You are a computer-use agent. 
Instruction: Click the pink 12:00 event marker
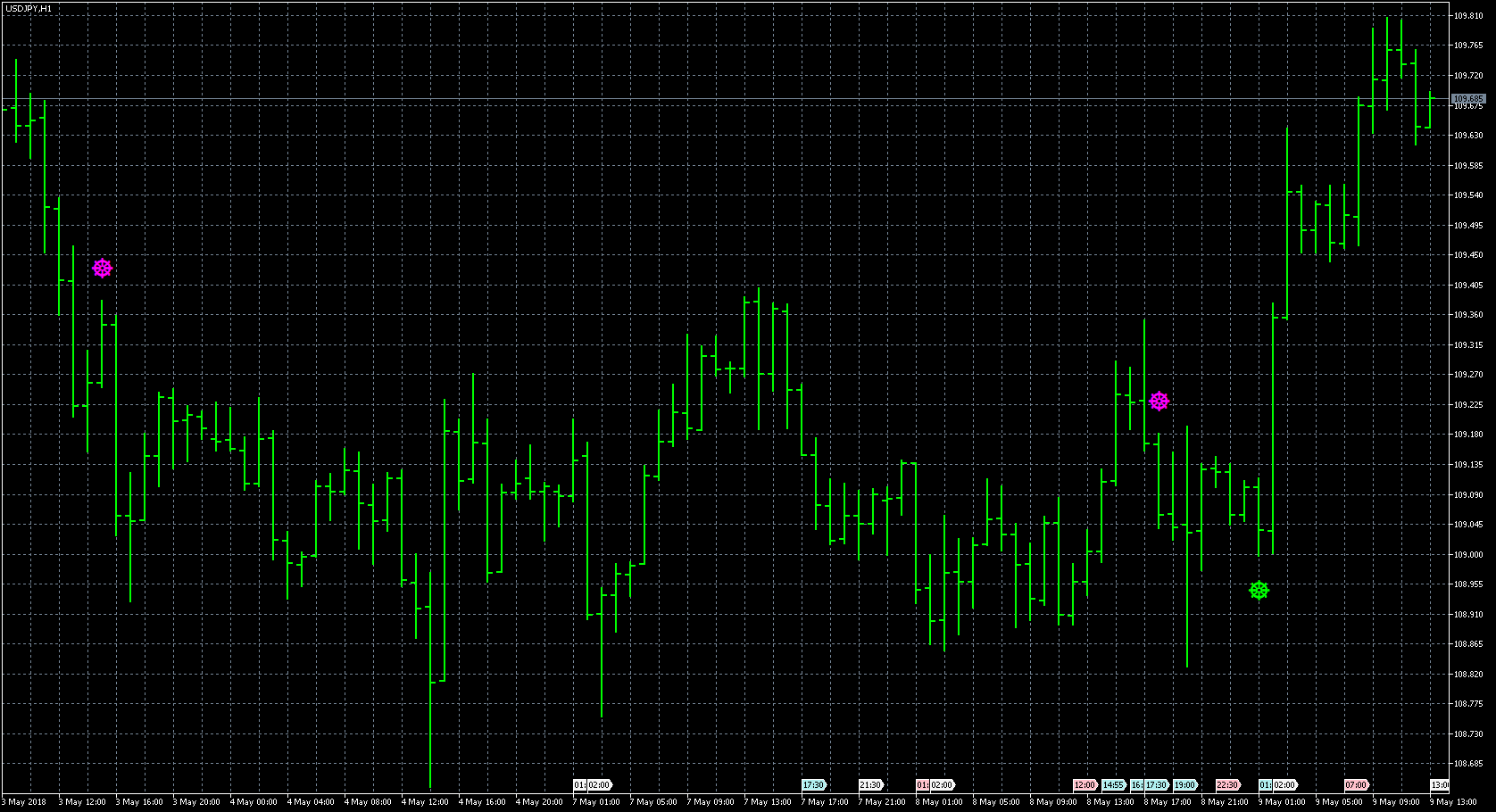tap(1085, 785)
